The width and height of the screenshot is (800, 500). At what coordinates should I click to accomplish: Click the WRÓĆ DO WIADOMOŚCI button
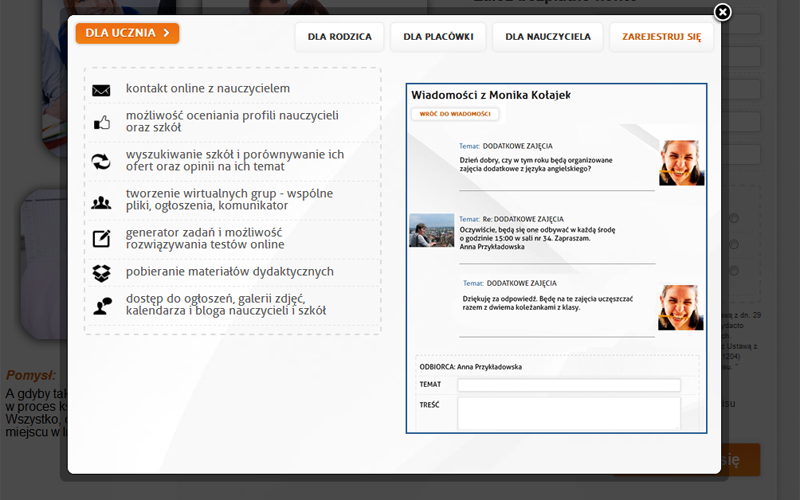pyautogui.click(x=455, y=114)
